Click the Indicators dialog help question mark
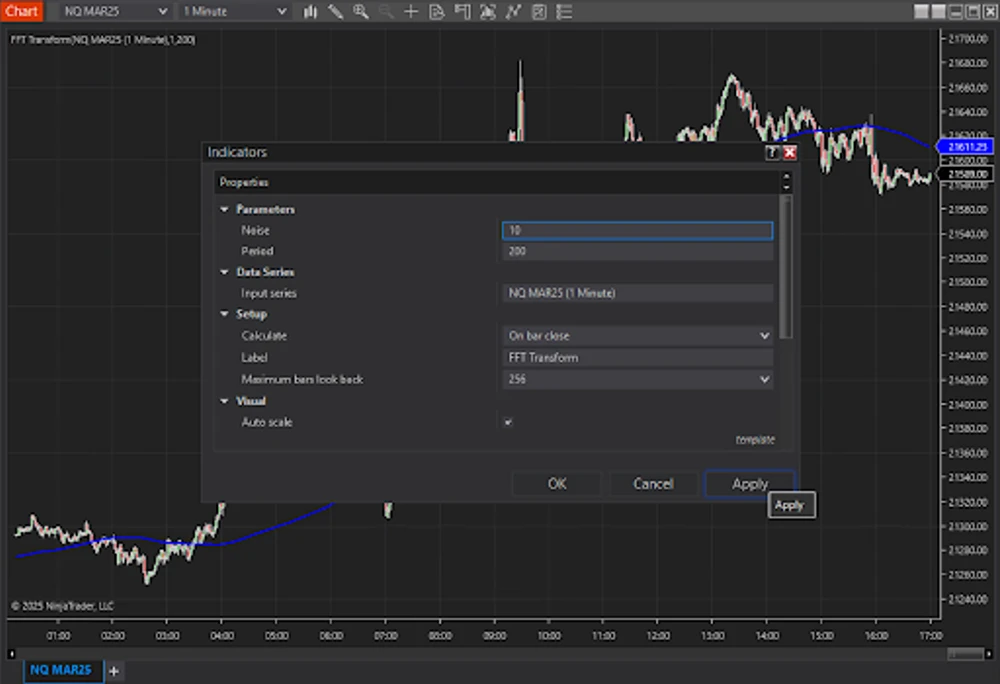The image size is (1000, 684). click(772, 152)
